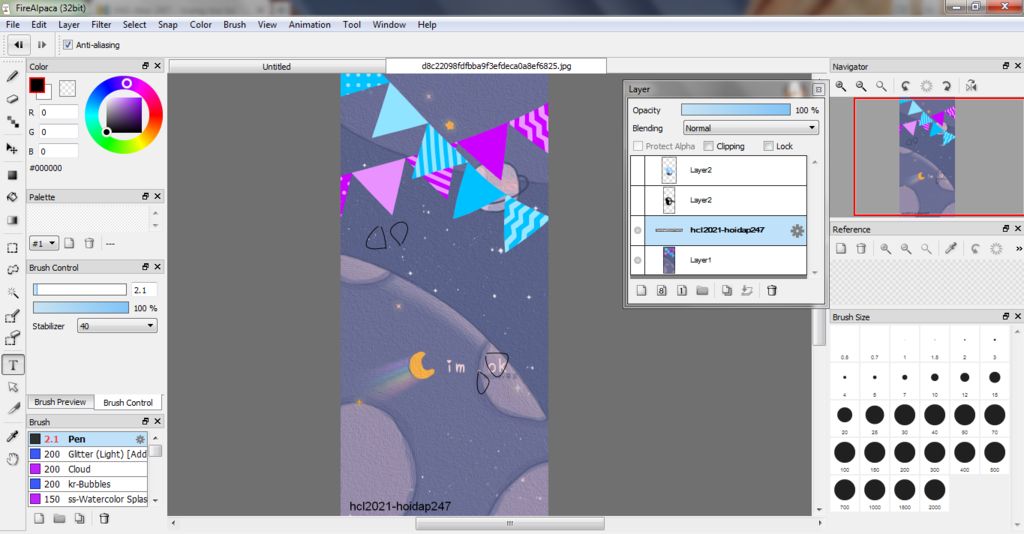Screen dimensions: 1024x534
Task: Adjust the layer Opacity slider
Action: point(735,110)
